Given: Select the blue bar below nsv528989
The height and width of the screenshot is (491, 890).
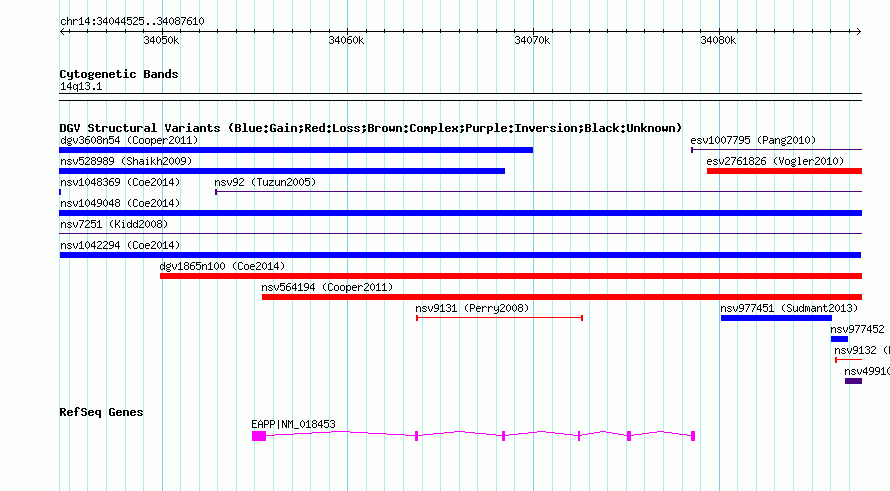Looking at the screenshot, I should point(282,171).
